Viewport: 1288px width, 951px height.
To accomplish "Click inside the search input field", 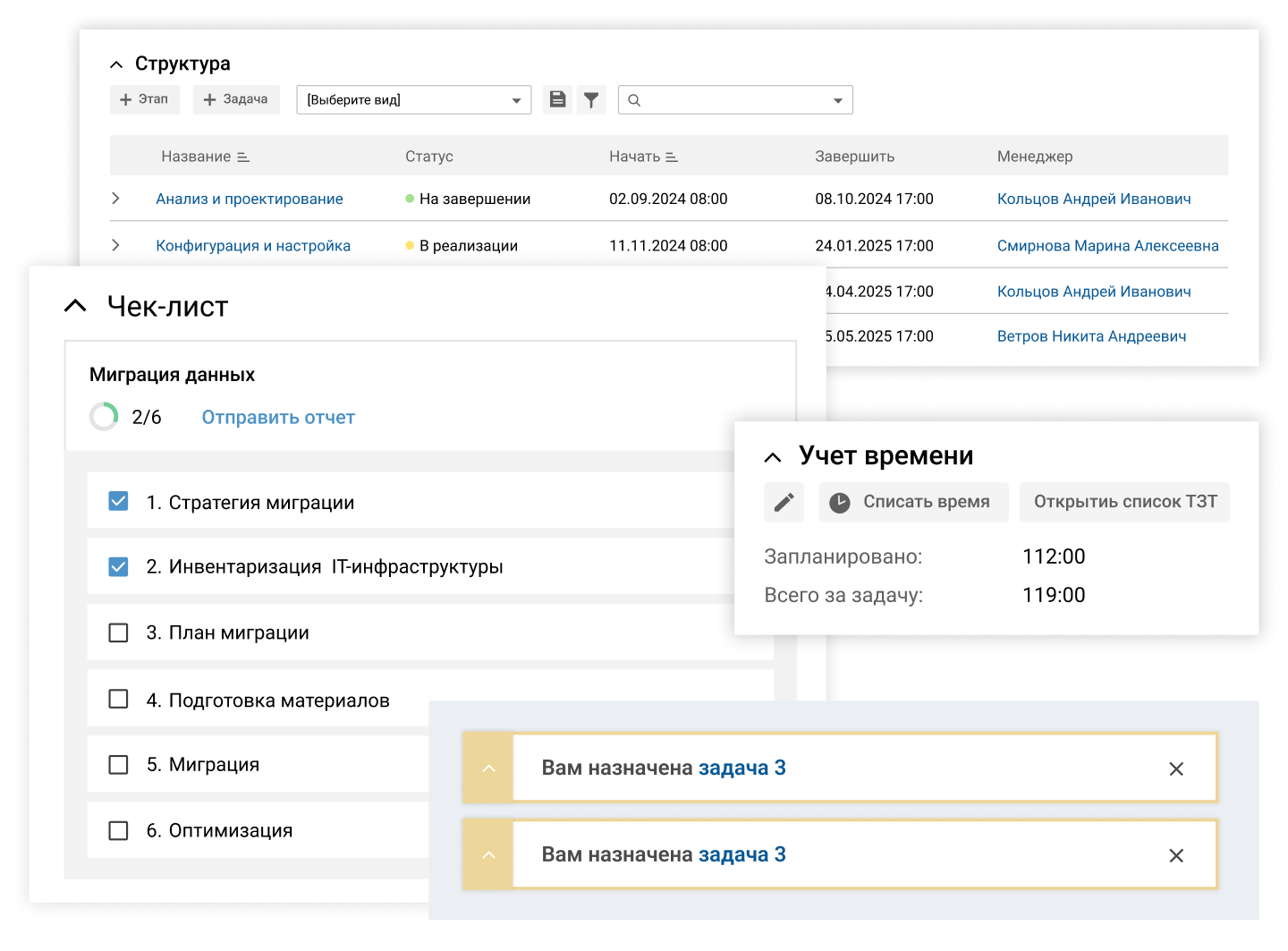I will click(724, 99).
